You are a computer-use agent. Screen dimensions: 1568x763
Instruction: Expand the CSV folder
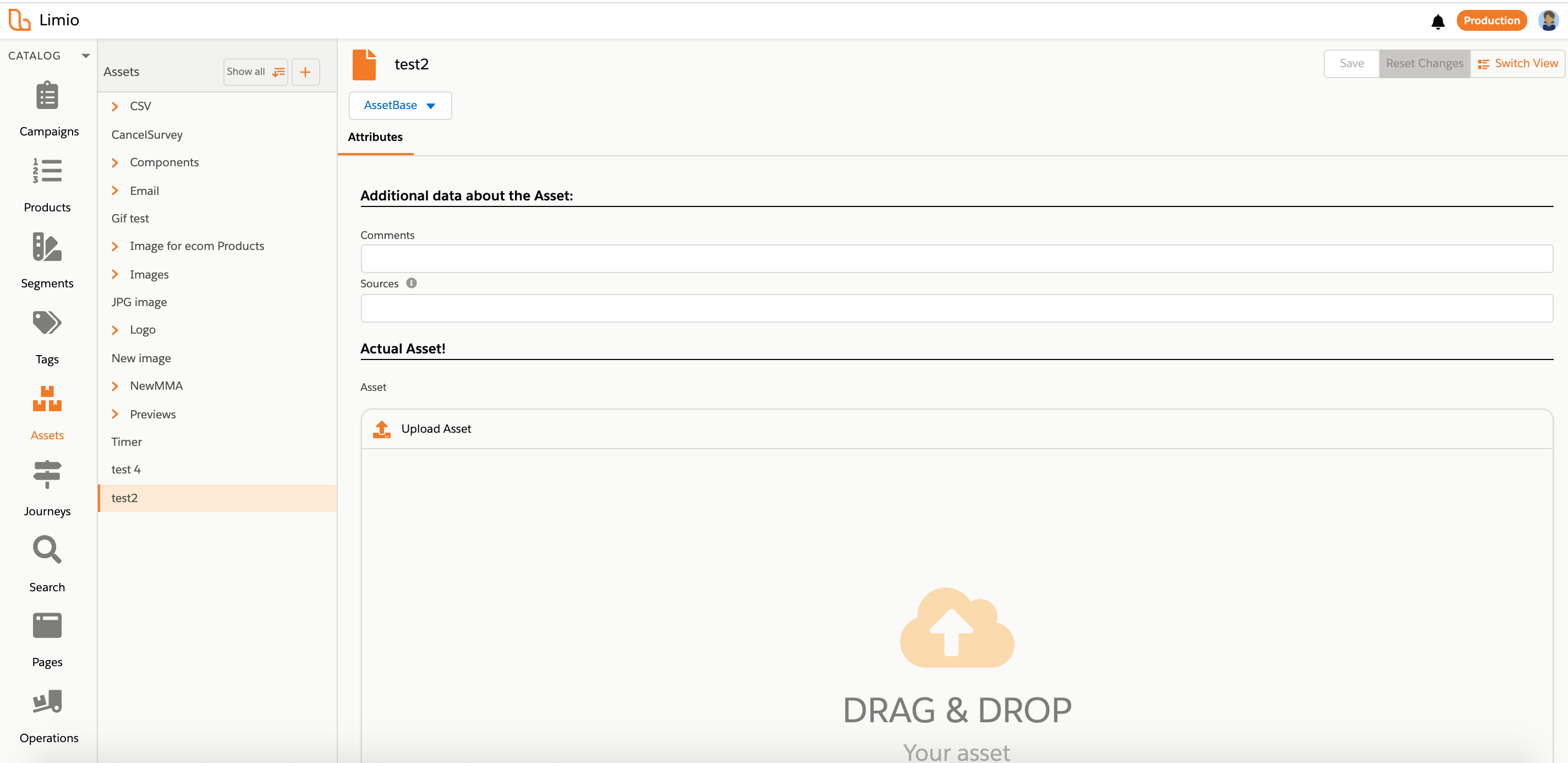[x=115, y=107]
